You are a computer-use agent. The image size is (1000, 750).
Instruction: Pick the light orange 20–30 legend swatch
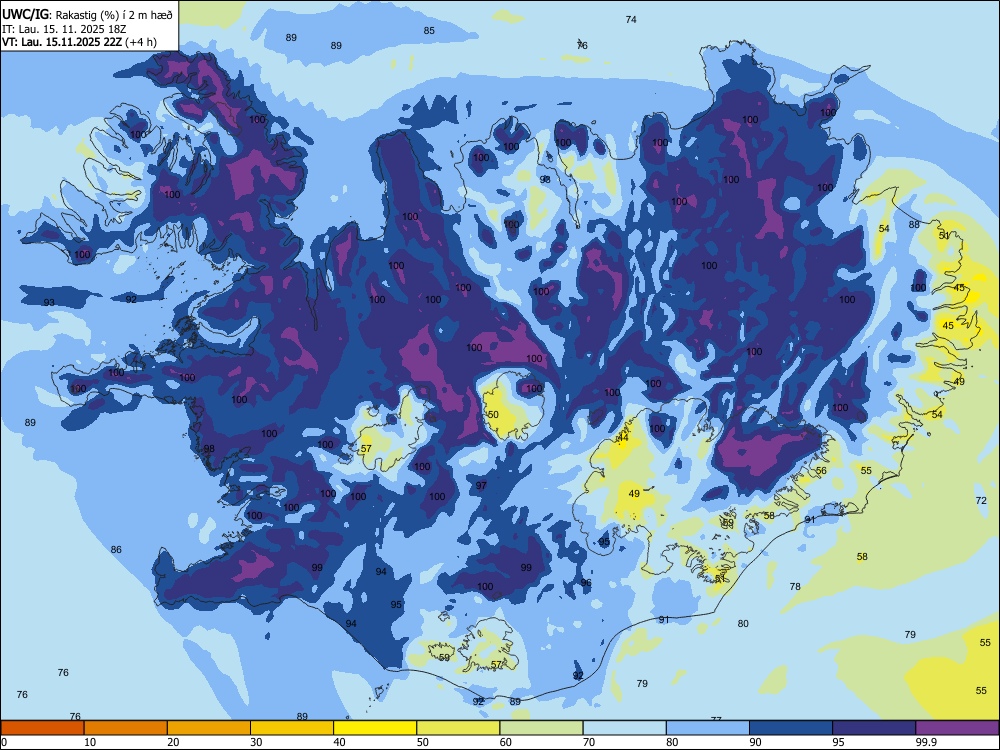click(209, 728)
